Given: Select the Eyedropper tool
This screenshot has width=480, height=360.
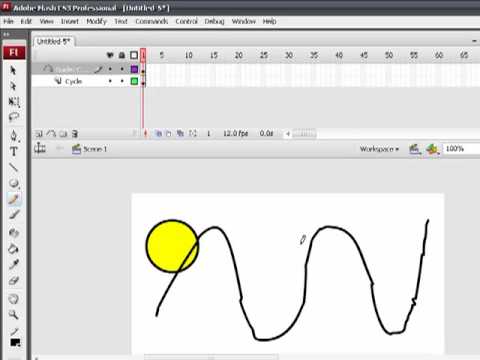Looking at the screenshot, I should tap(14, 264).
